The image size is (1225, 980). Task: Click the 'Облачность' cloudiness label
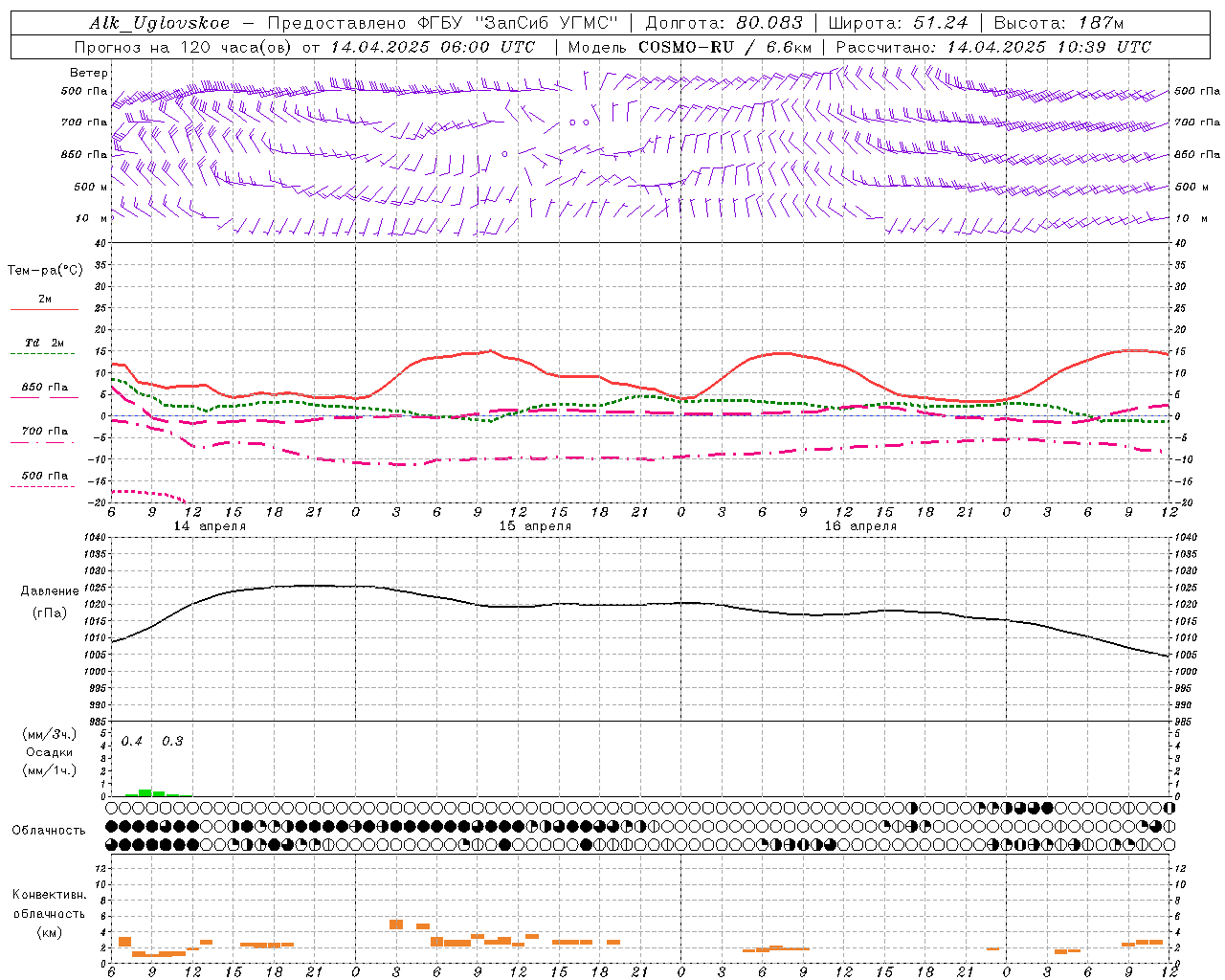click(x=49, y=831)
